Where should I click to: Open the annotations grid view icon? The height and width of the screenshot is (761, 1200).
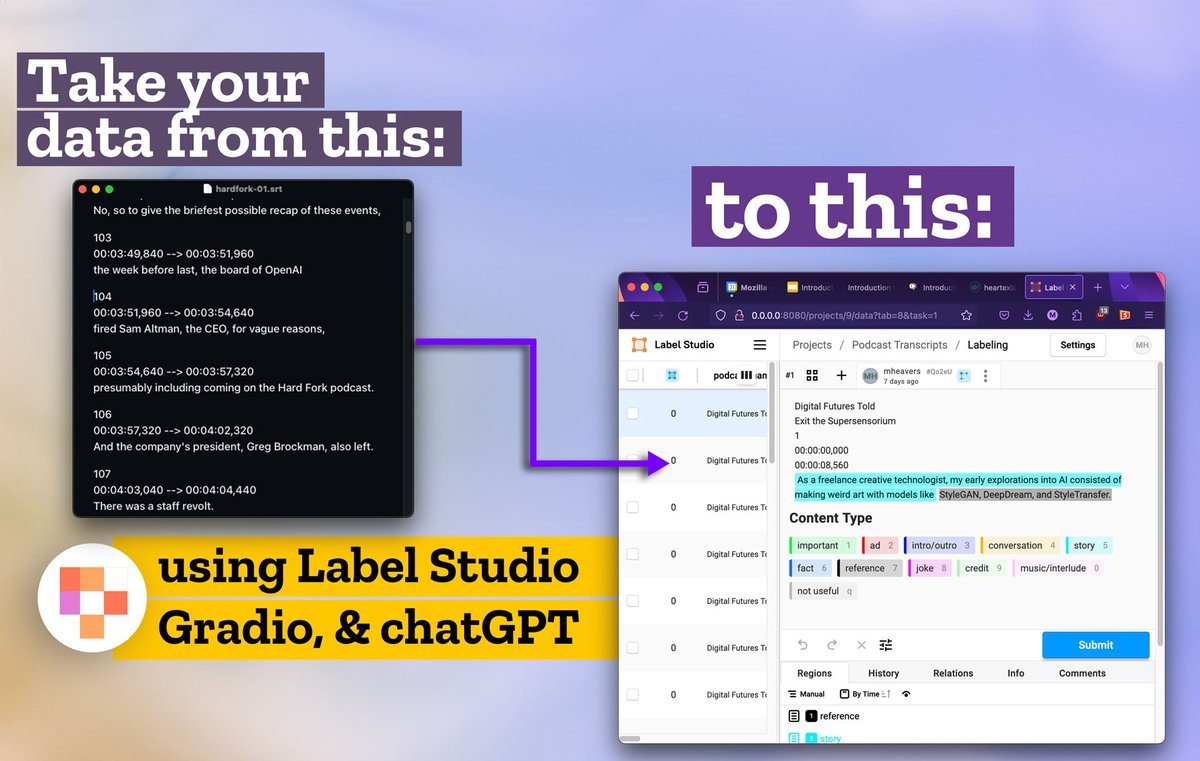(812, 375)
